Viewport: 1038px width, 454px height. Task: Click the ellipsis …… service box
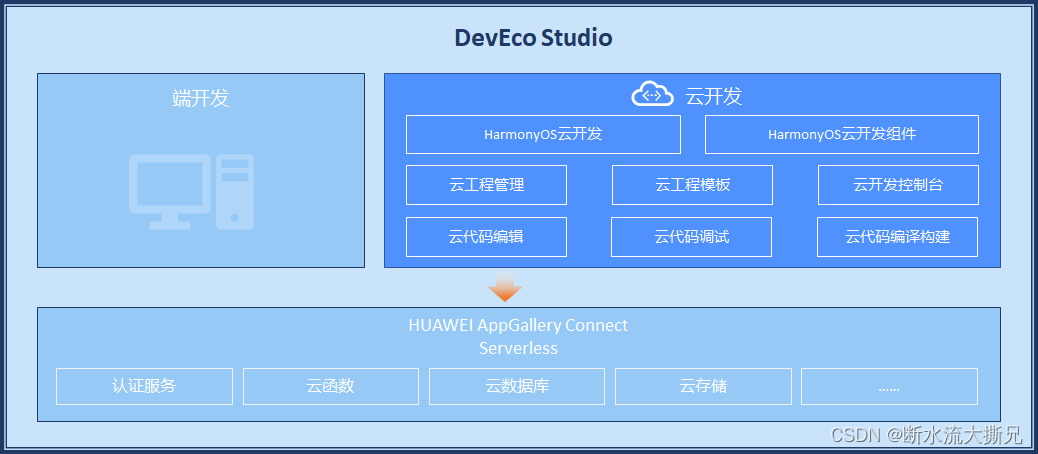point(889,386)
